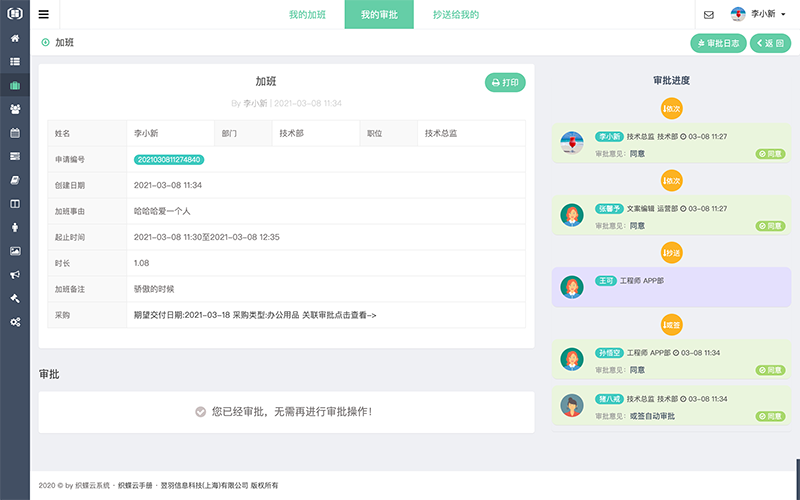Click application number tag 2021030811274840
Viewport: 800px width, 500px height.
[169, 160]
